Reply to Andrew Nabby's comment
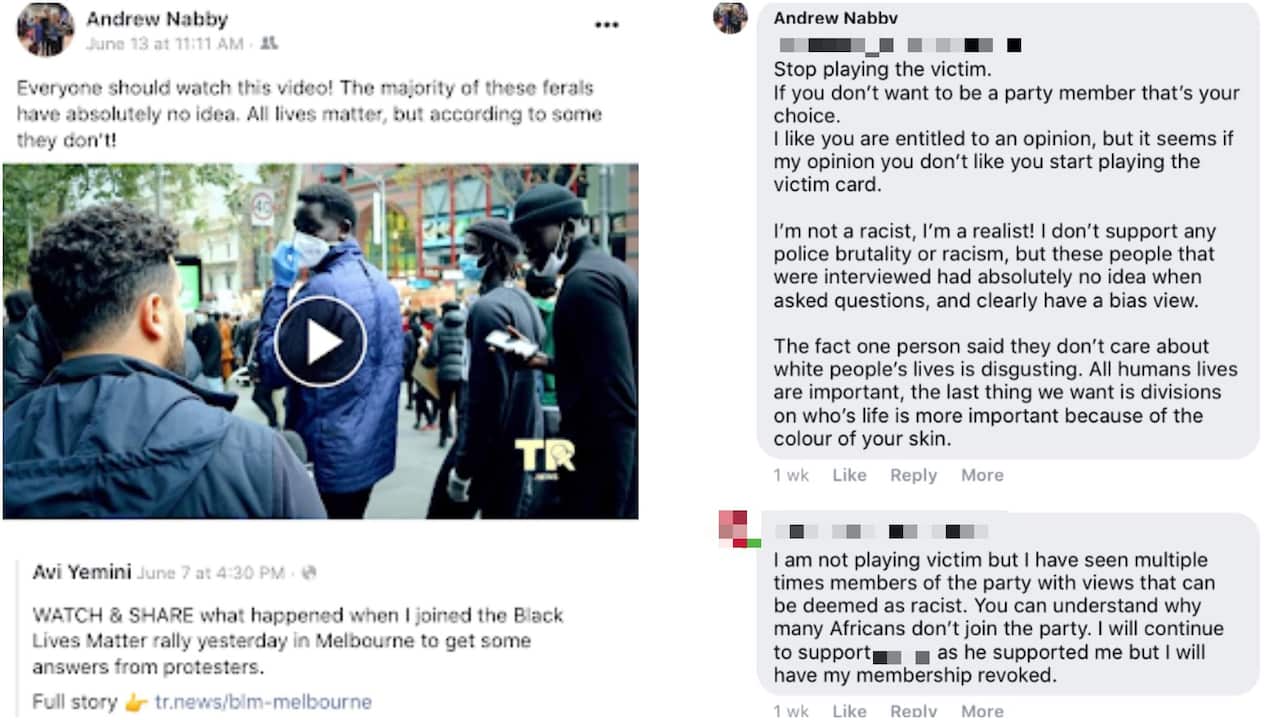The height and width of the screenshot is (720, 1280). [x=913, y=475]
